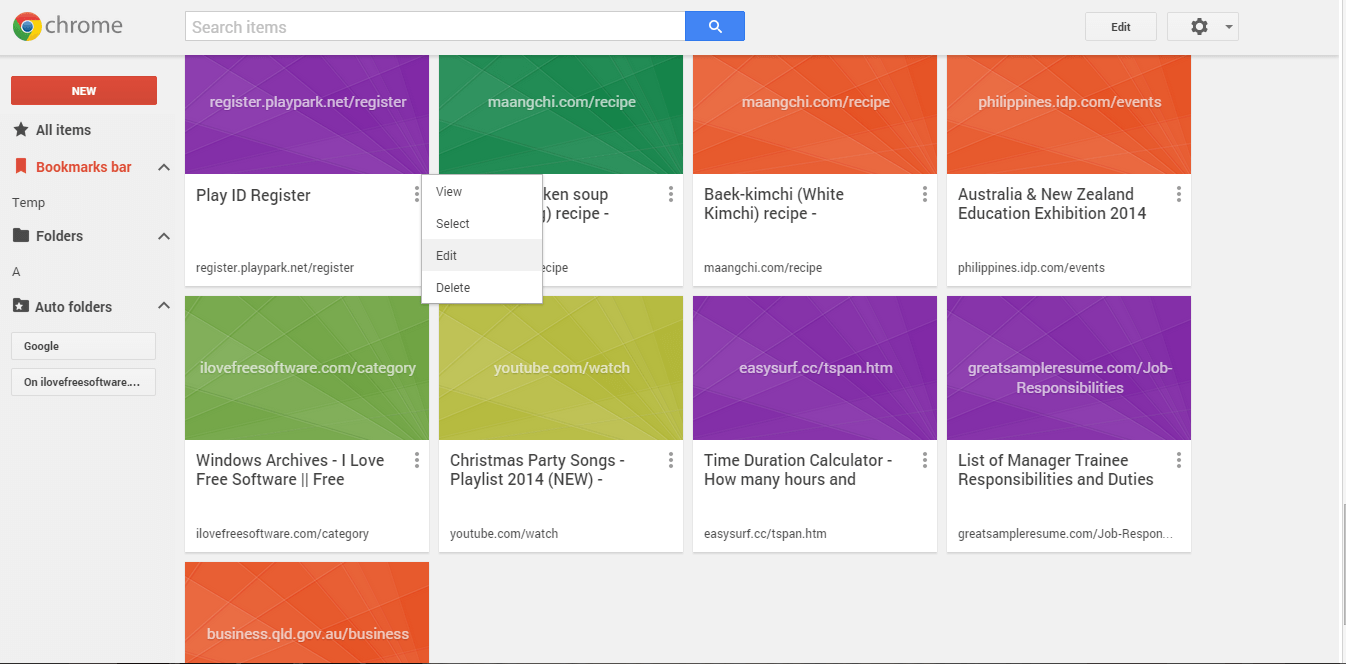Click List of Manager Trainee Responsibilities title
This screenshot has height=664, width=1346.
click(1056, 470)
